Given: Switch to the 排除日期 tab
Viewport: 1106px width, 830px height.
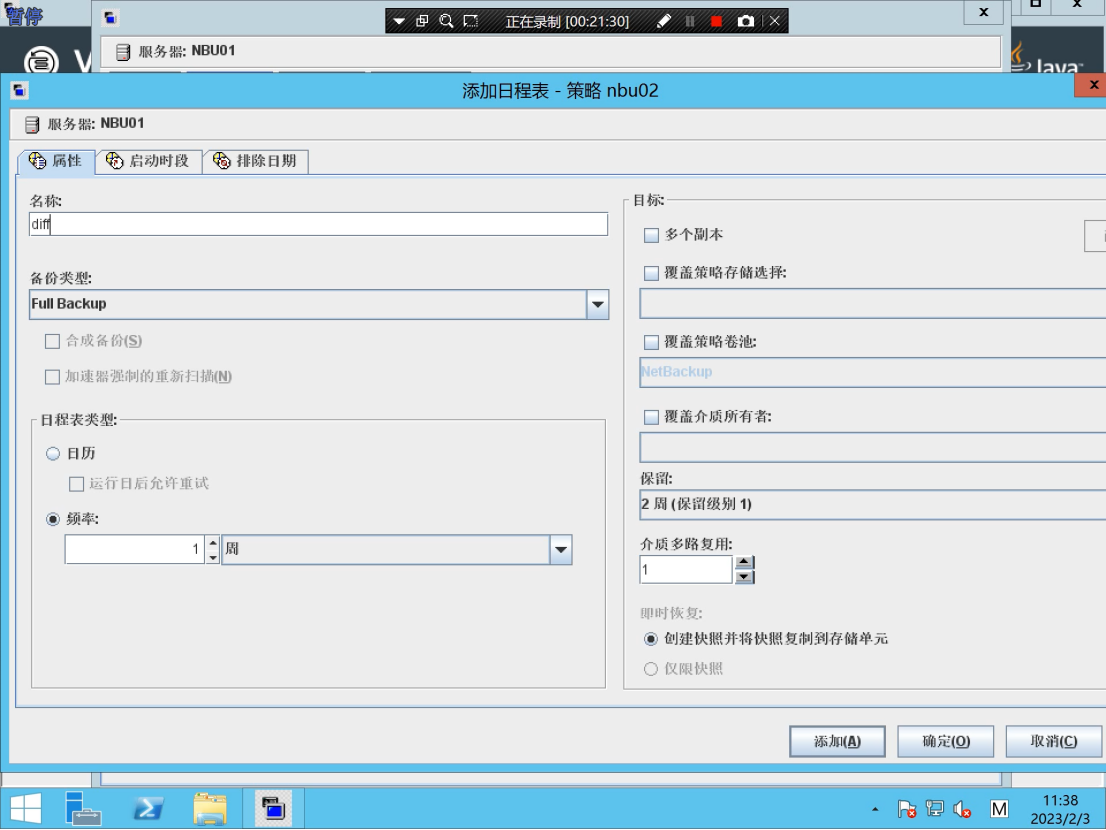Looking at the screenshot, I should tap(256, 161).
